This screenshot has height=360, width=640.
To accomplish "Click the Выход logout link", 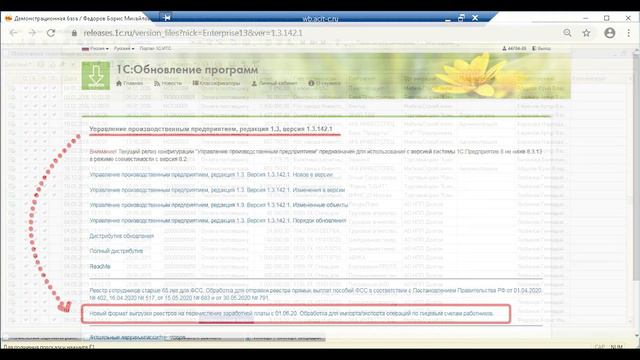I will tap(541, 49).
